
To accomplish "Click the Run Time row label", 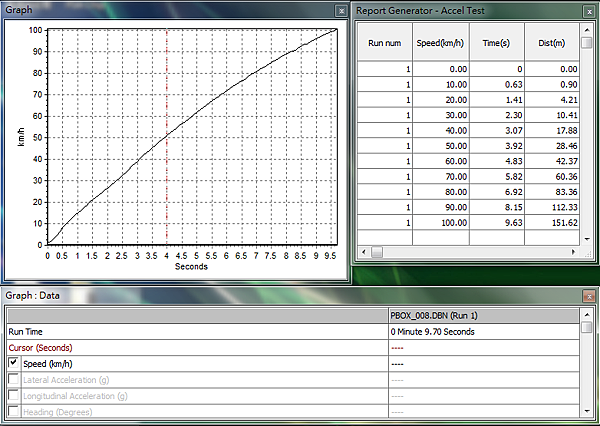I will (x=26, y=332).
